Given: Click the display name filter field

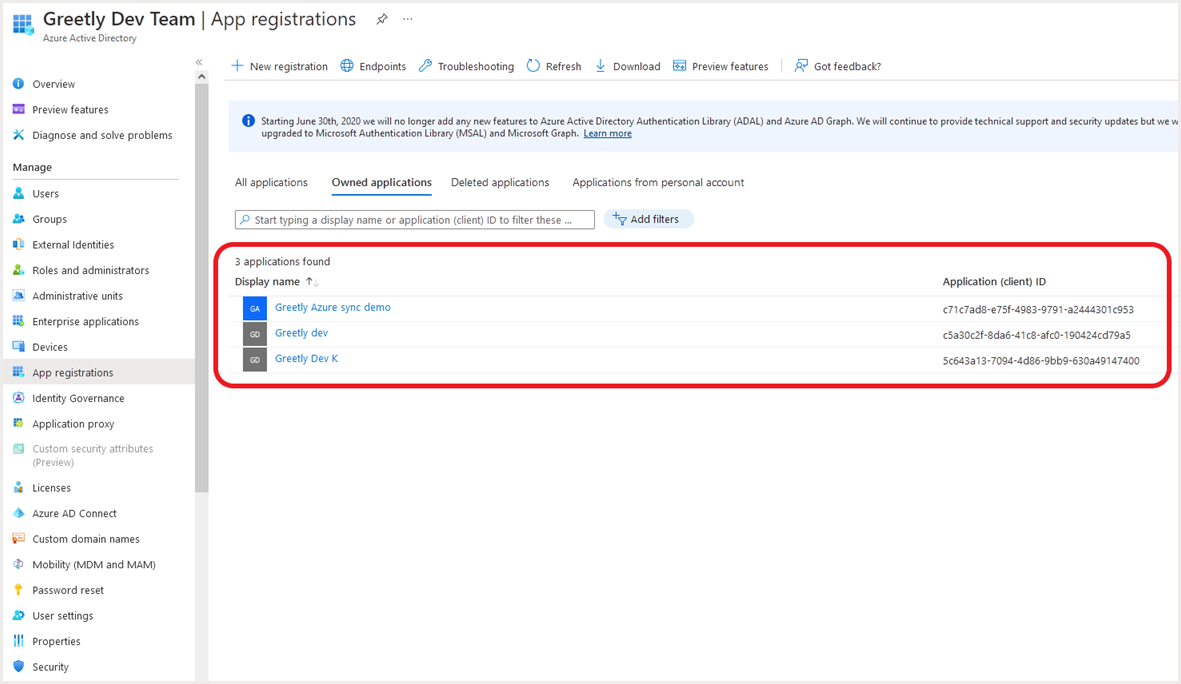Looking at the screenshot, I should (x=414, y=218).
